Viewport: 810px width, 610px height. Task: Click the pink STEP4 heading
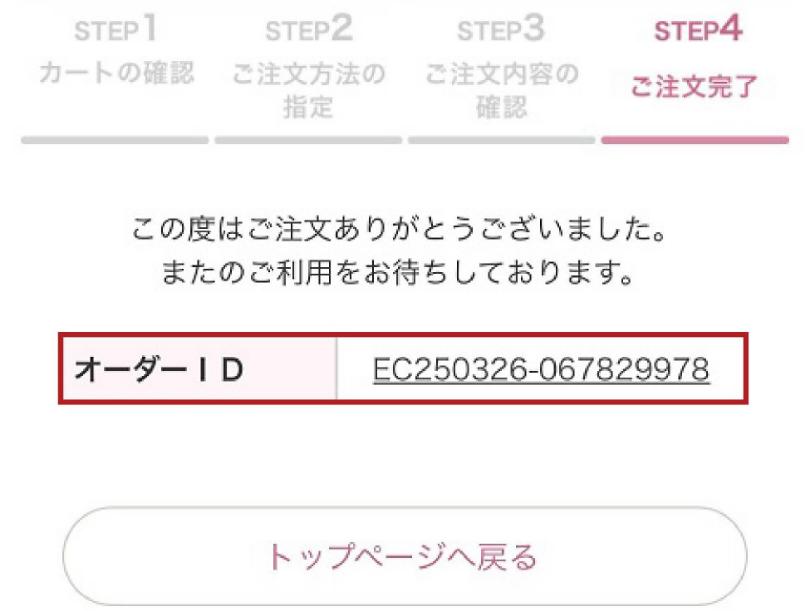coord(698,30)
